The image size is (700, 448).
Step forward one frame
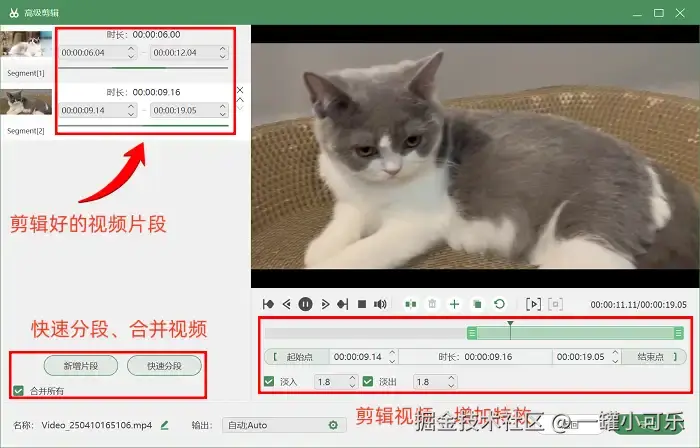point(325,304)
